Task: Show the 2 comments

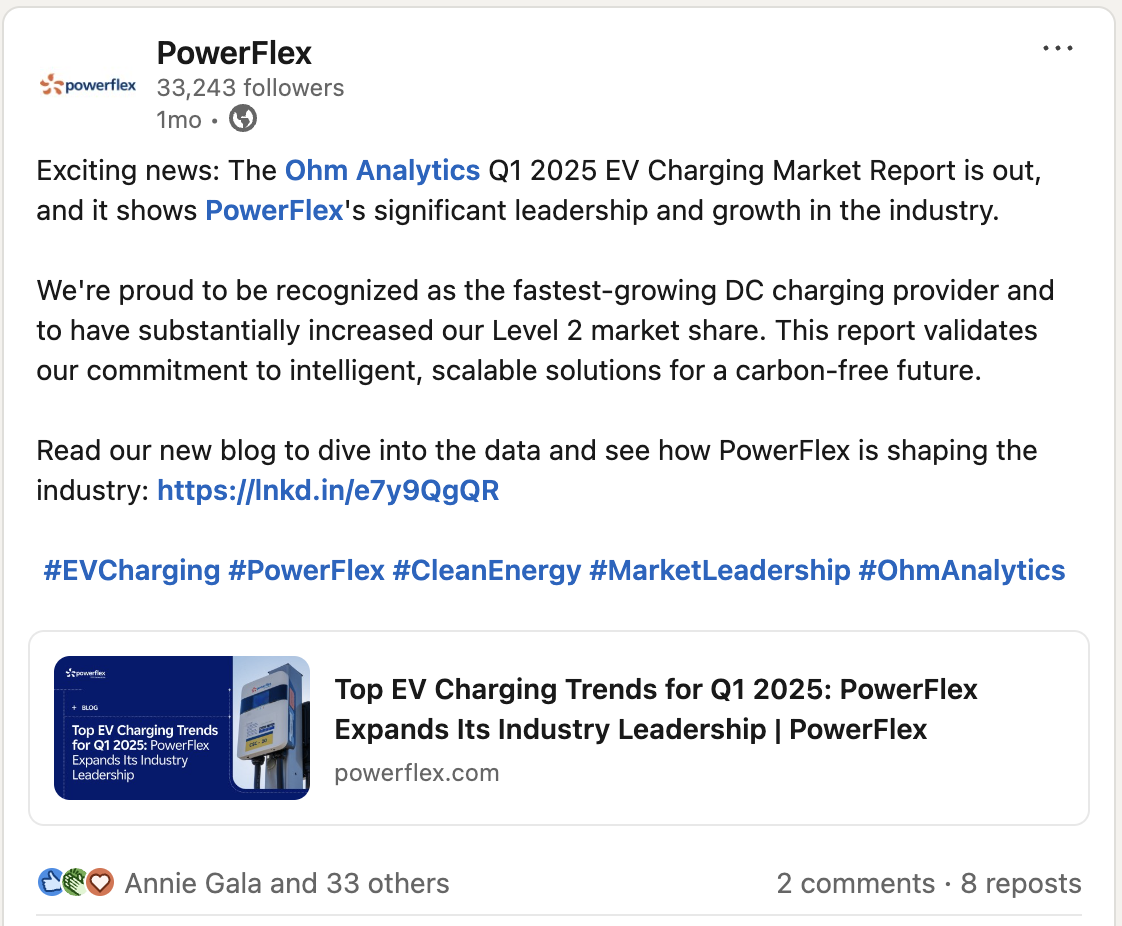Action: click(x=855, y=884)
